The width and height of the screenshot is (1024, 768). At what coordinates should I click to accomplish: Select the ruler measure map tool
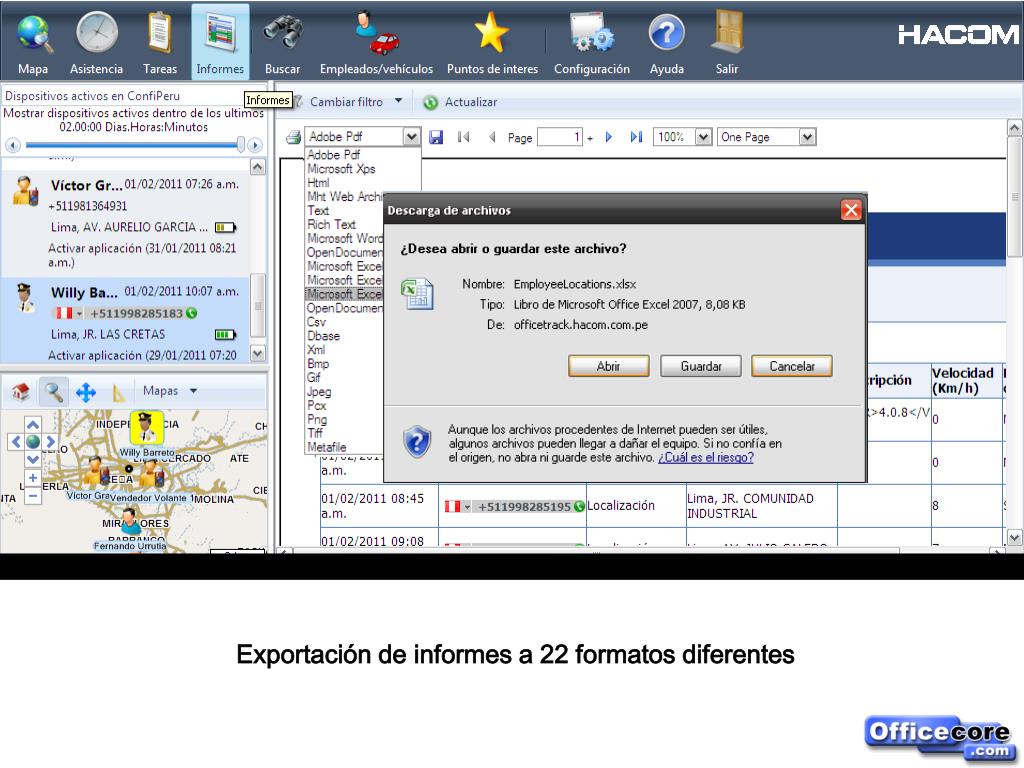point(118,392)
